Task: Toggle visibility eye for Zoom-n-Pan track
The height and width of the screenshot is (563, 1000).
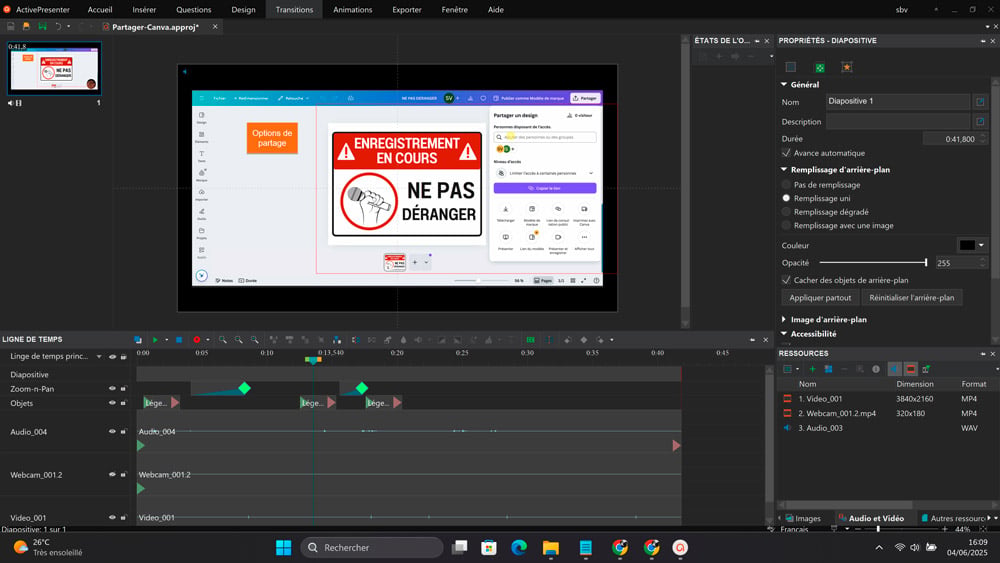Action: tap(112, 388)
